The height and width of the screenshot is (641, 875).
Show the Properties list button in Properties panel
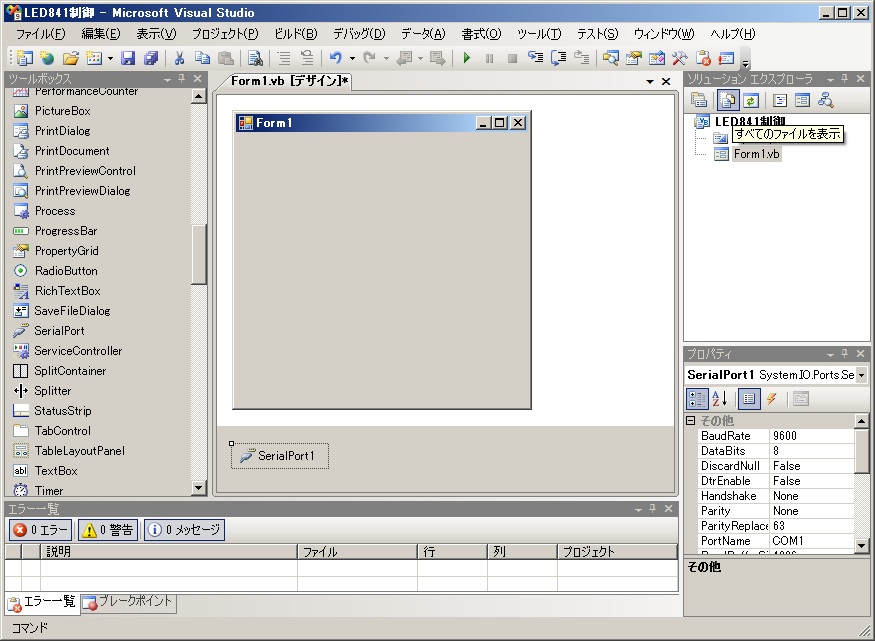pyautogui.click(x=749, y=399)
